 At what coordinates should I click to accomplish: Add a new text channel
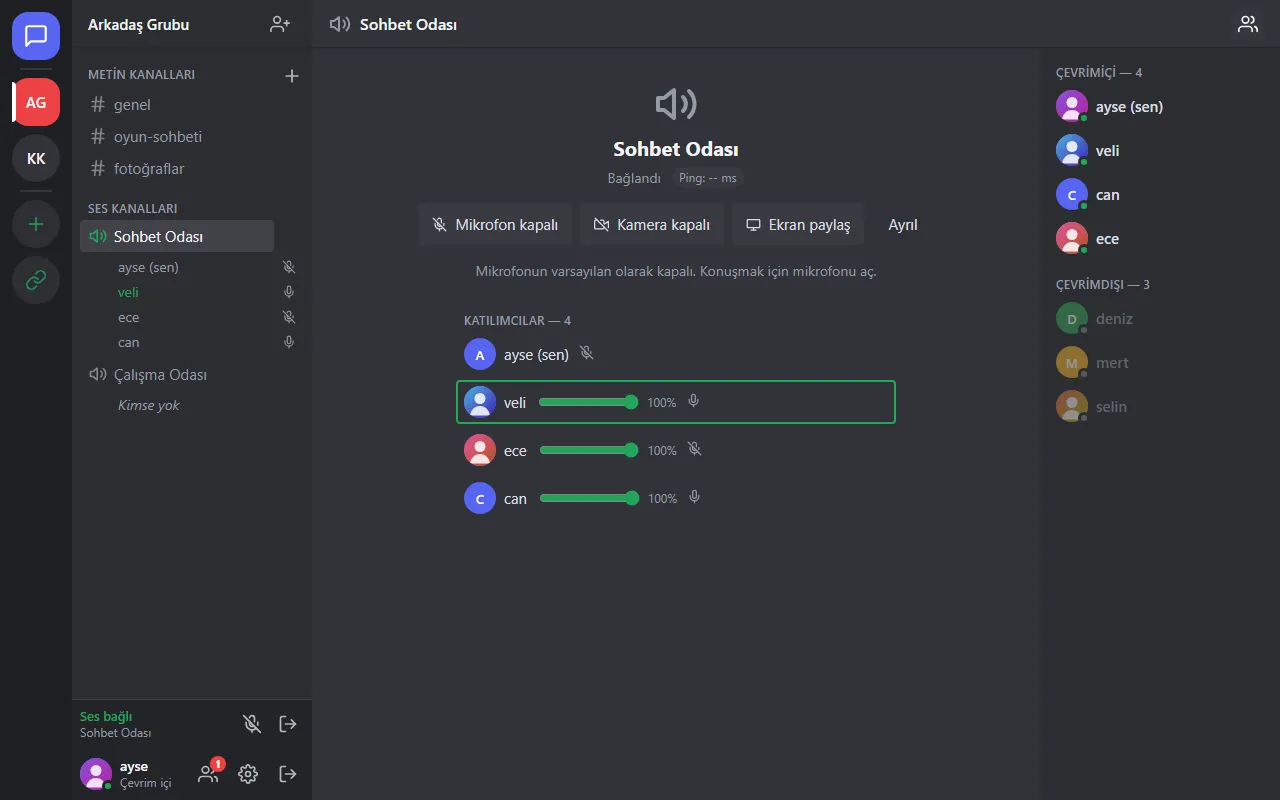292,75
